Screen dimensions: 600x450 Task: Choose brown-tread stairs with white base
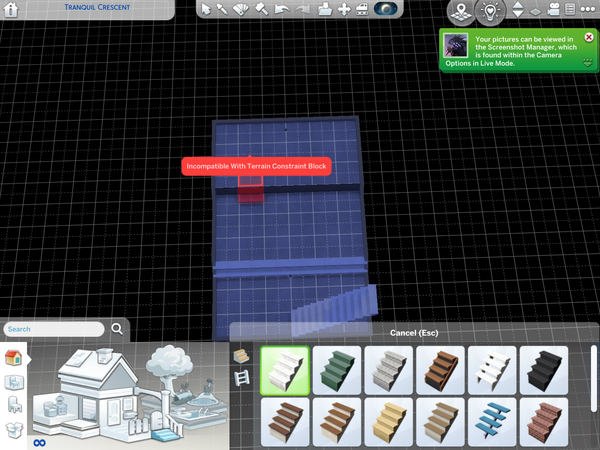[285, 422]
